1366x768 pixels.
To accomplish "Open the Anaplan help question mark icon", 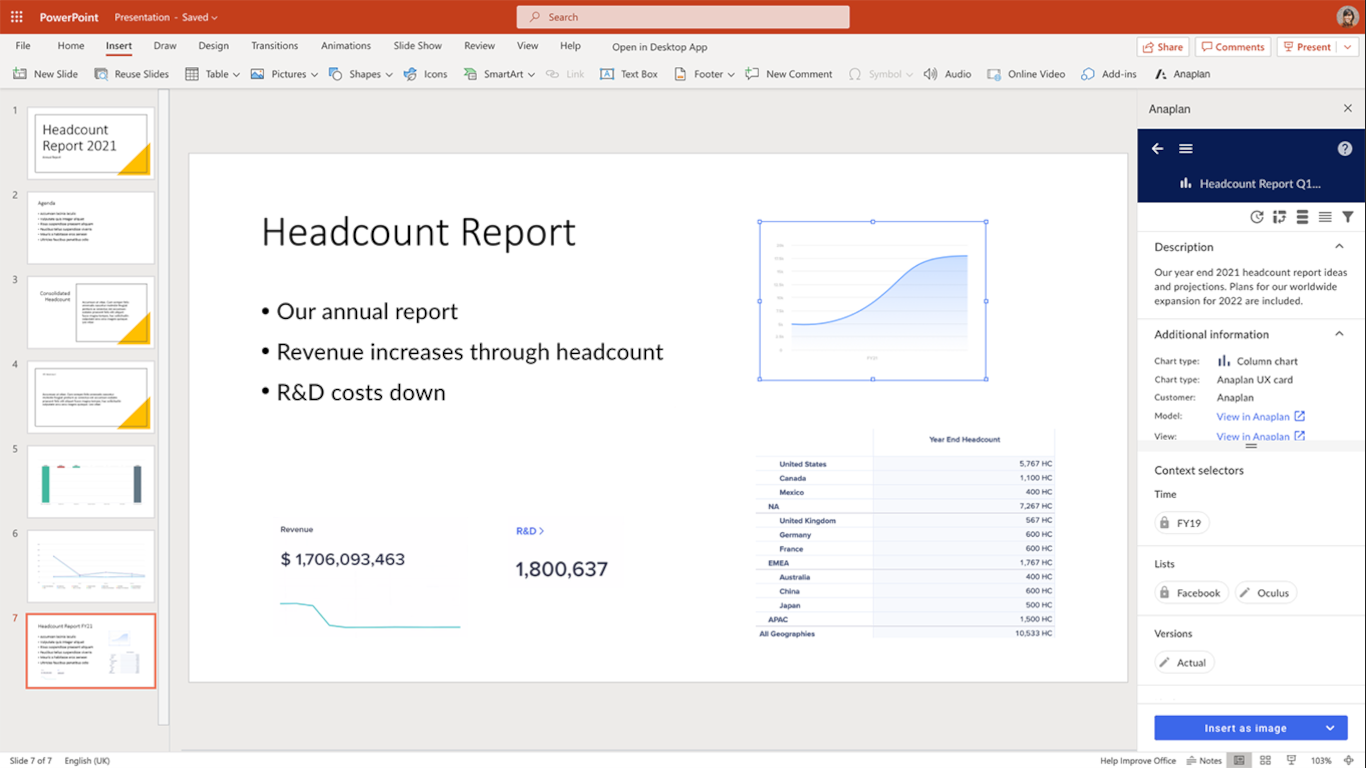I will [1345, 149].
